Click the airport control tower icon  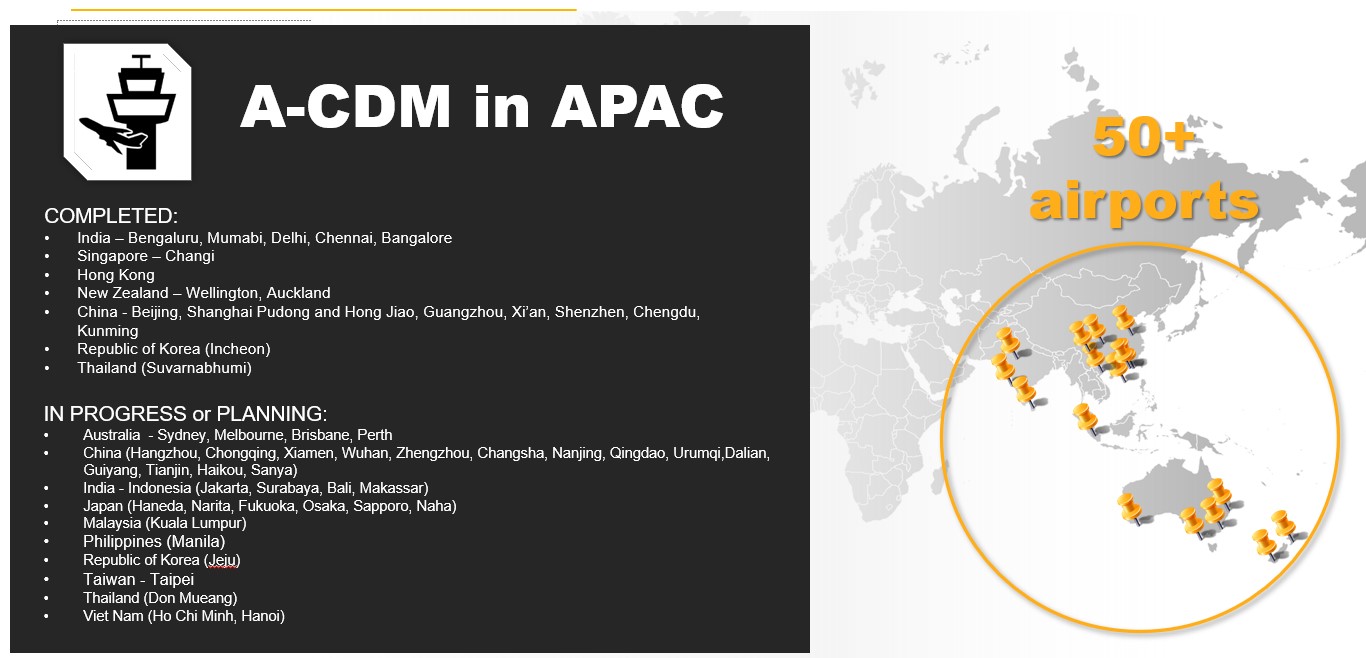(x=127, y=111)
